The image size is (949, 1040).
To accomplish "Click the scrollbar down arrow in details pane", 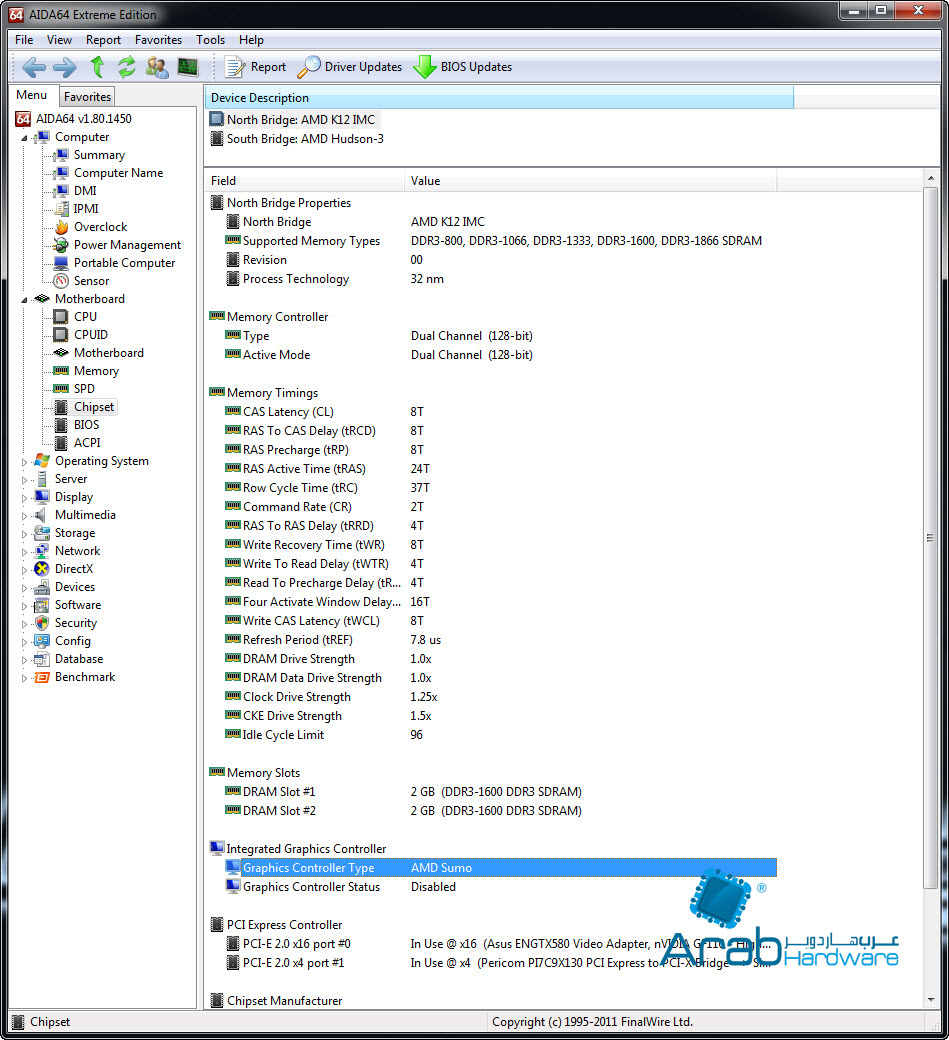I will [x=930, y=1000].
